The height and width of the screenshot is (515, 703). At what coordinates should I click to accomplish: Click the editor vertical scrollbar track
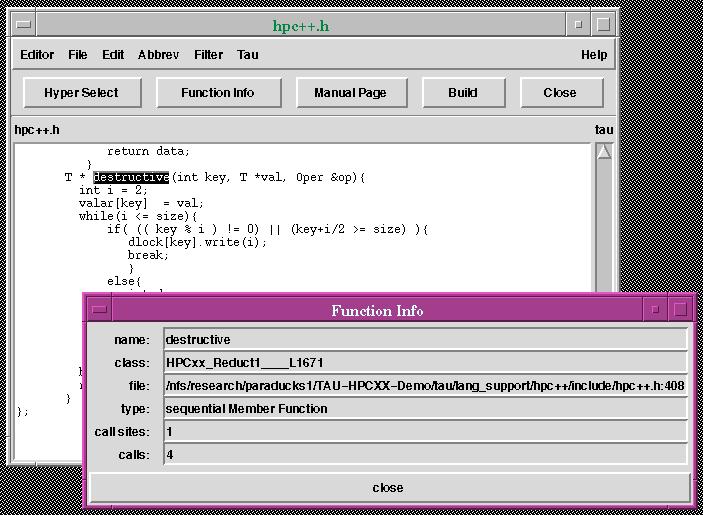[x=604, y=224]
